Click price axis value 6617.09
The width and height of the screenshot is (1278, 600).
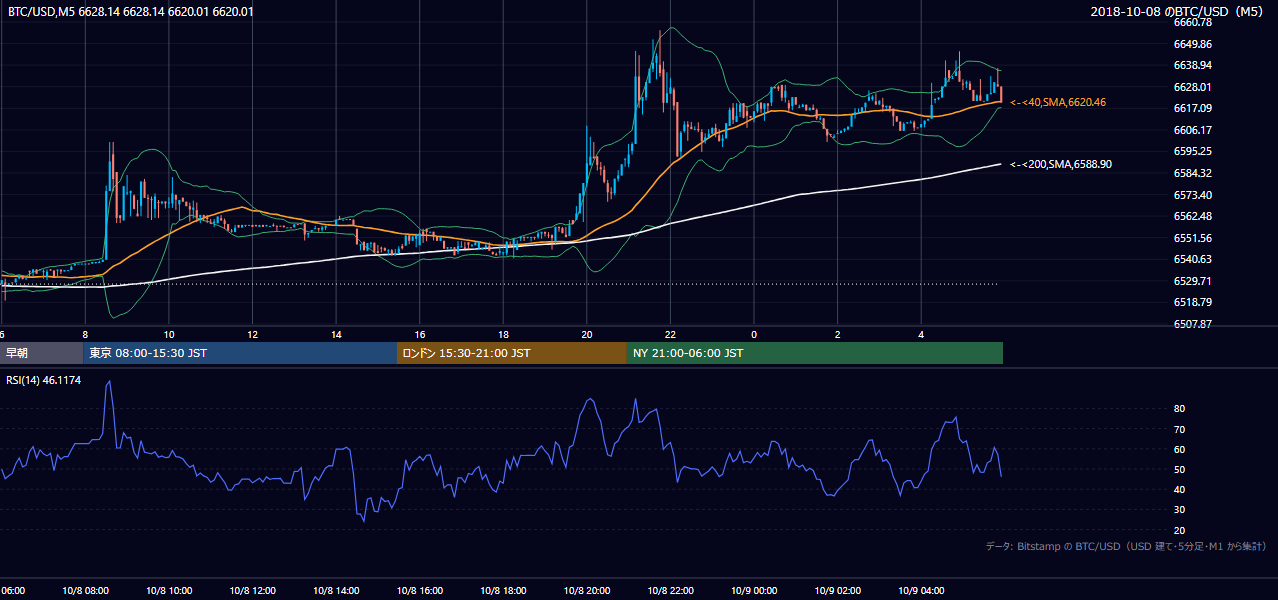point(1193,108)
